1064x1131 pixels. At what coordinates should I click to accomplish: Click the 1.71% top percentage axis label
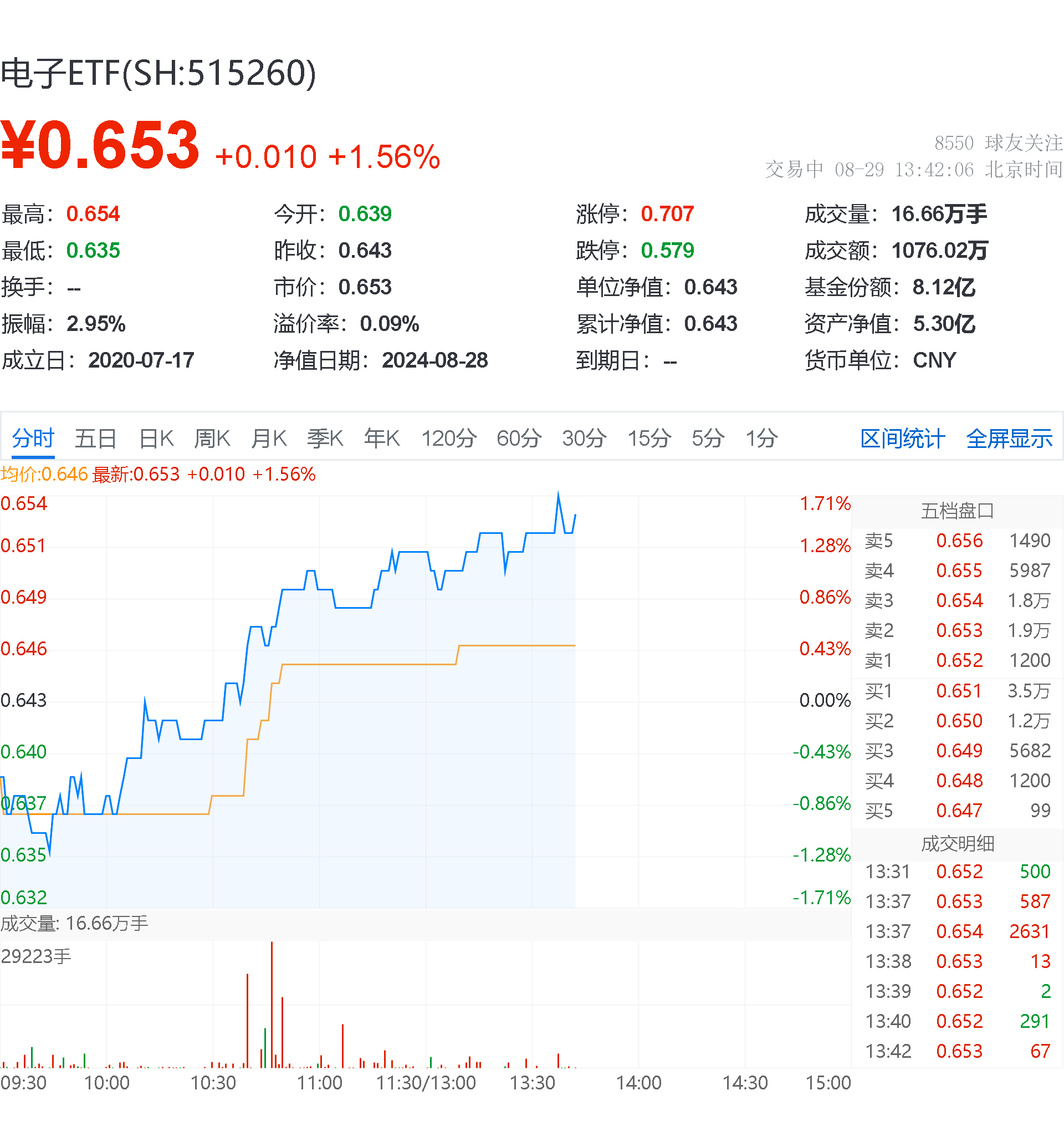click(x=825, y=503)
